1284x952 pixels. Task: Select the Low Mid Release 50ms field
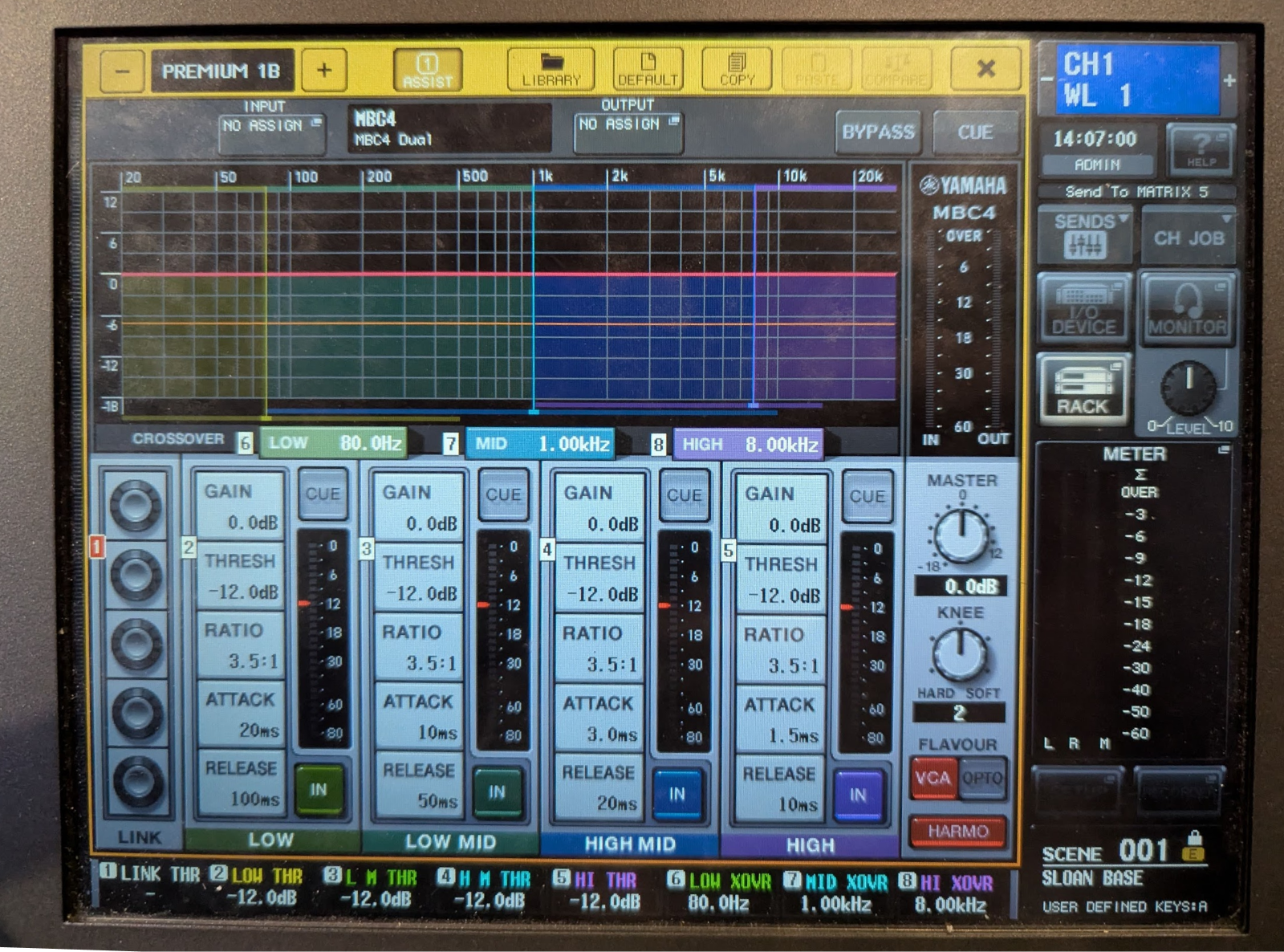pyautogui.click(x=419, y=785)
